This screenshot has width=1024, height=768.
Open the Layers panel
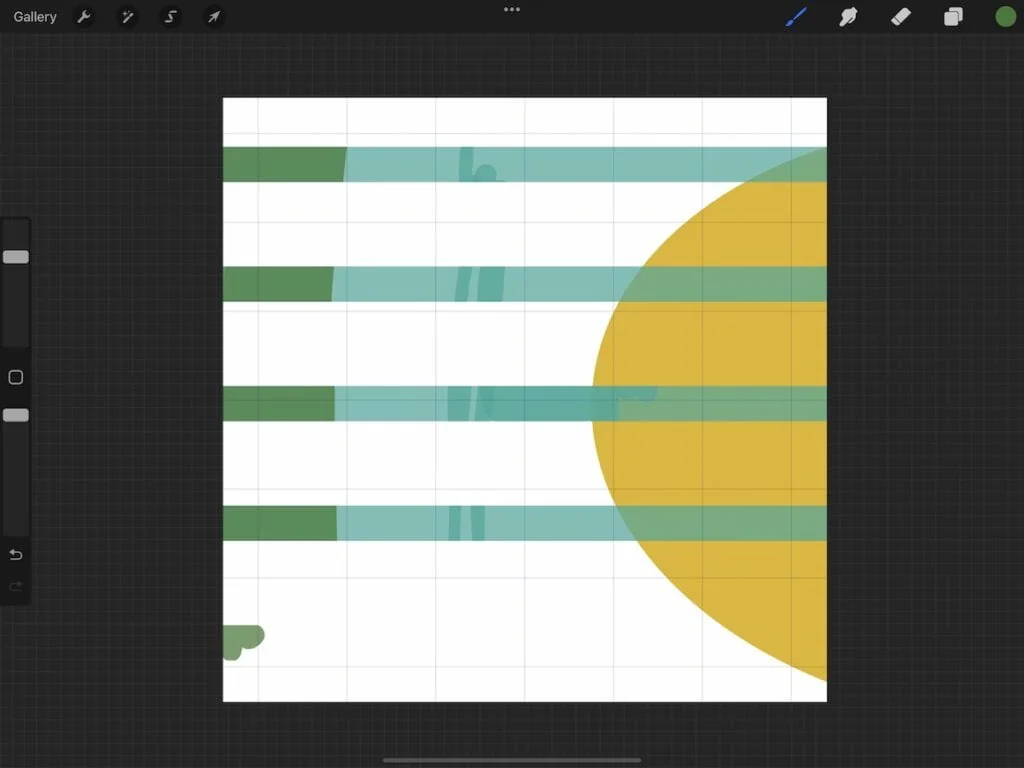(953, 17)
